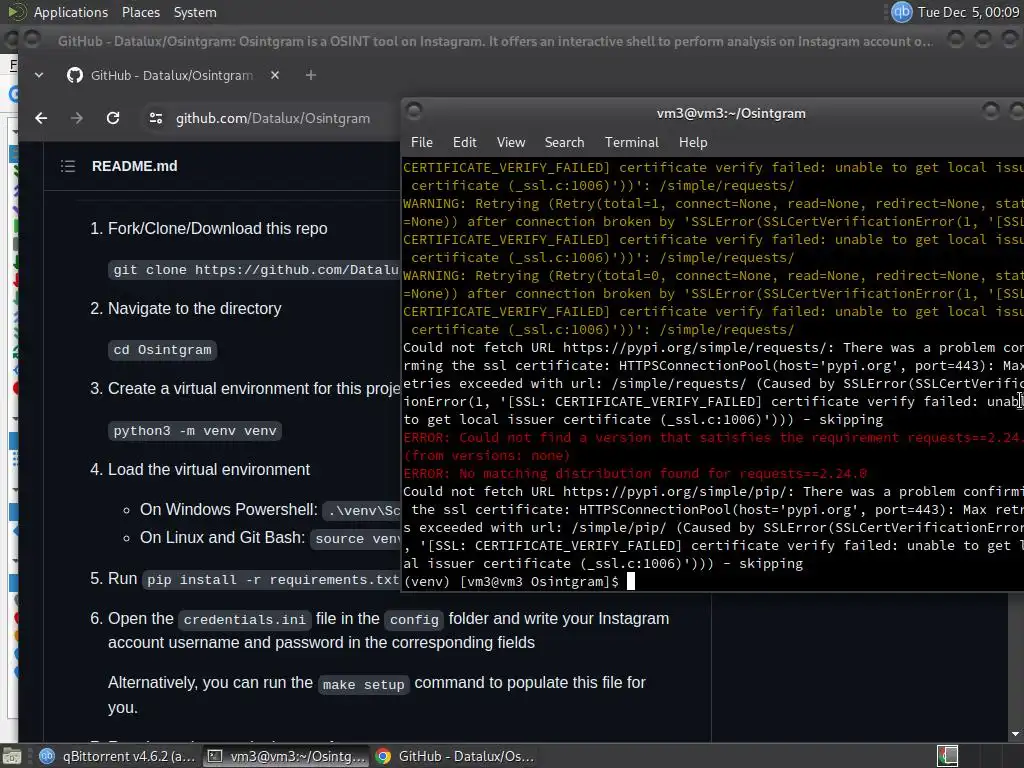This screenshot has height=768, width=1024.
Task: Switch to vm3@vm3:~/Osintgram taskbar entry
Action: pos(286,756)
